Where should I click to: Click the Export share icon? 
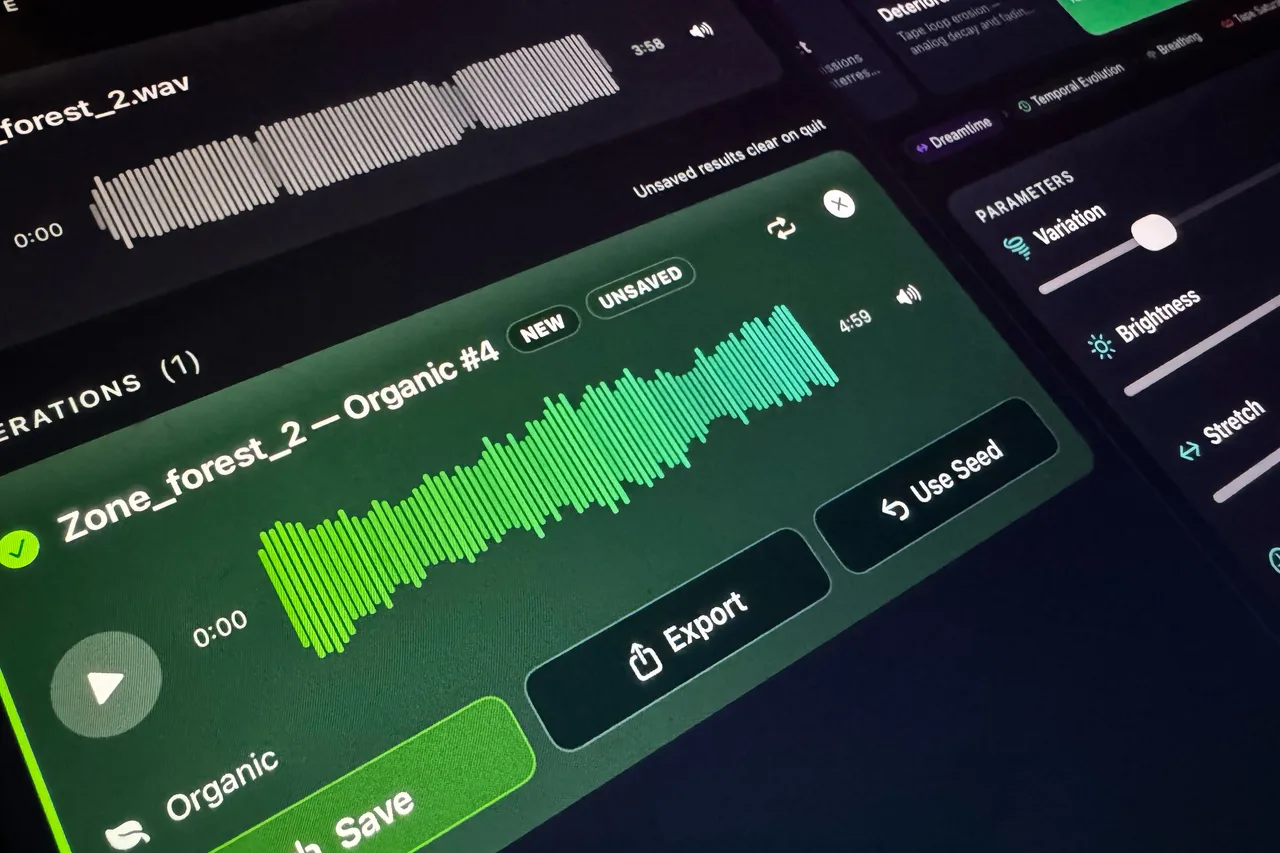pos(646,660)
